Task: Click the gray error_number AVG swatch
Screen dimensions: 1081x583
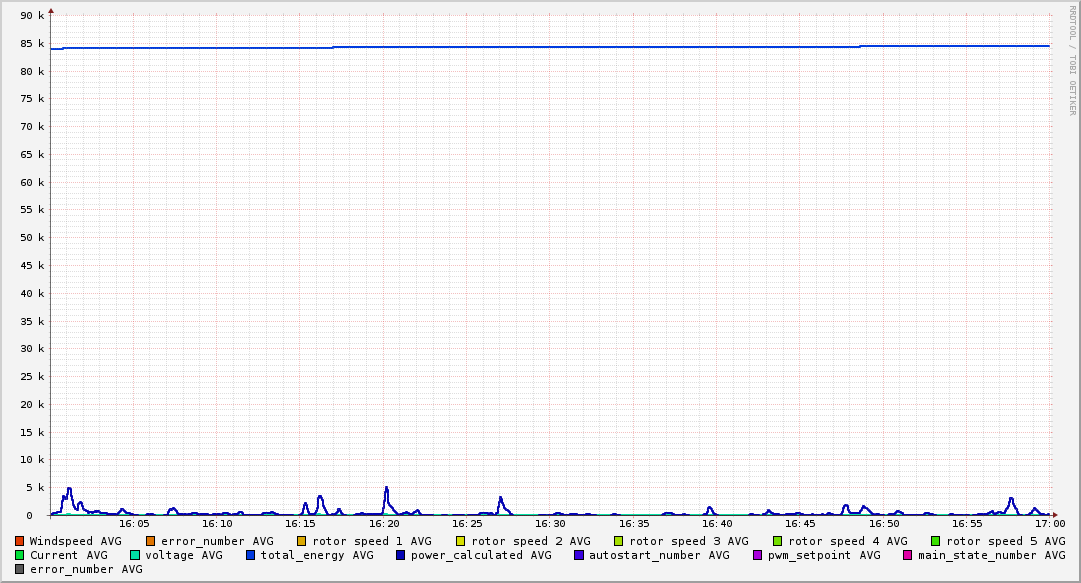Action: (20, 569)
